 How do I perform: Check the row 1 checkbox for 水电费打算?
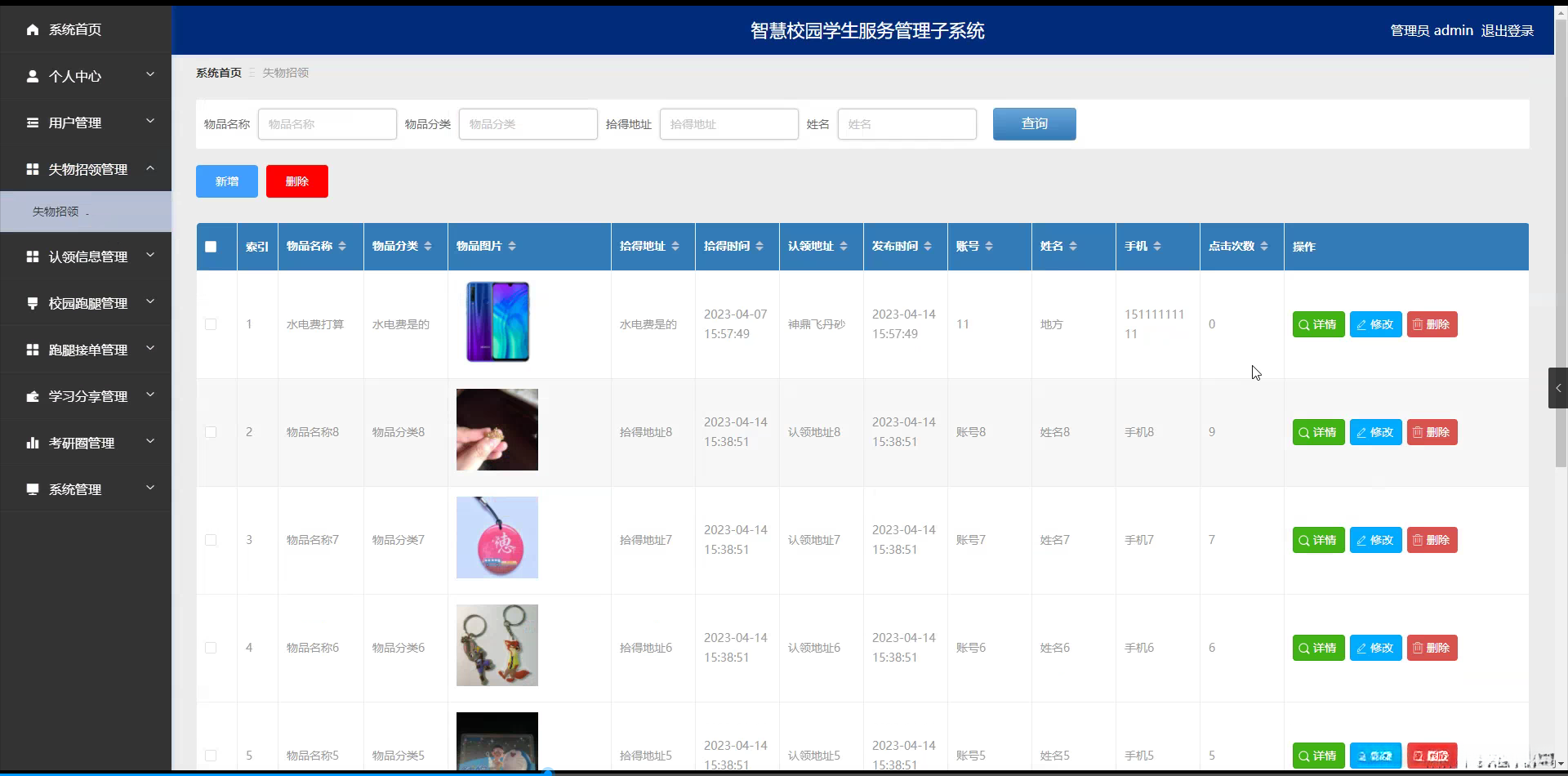point(211,324)
